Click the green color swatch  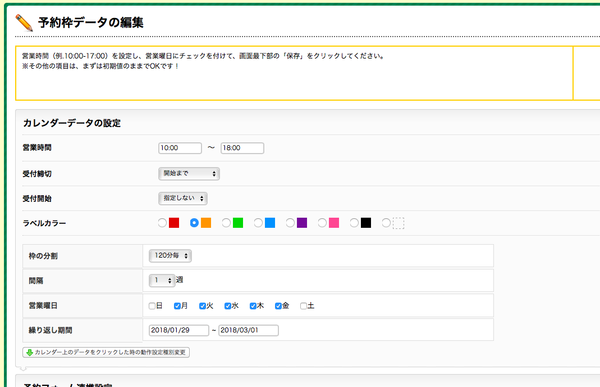[238, 223]
